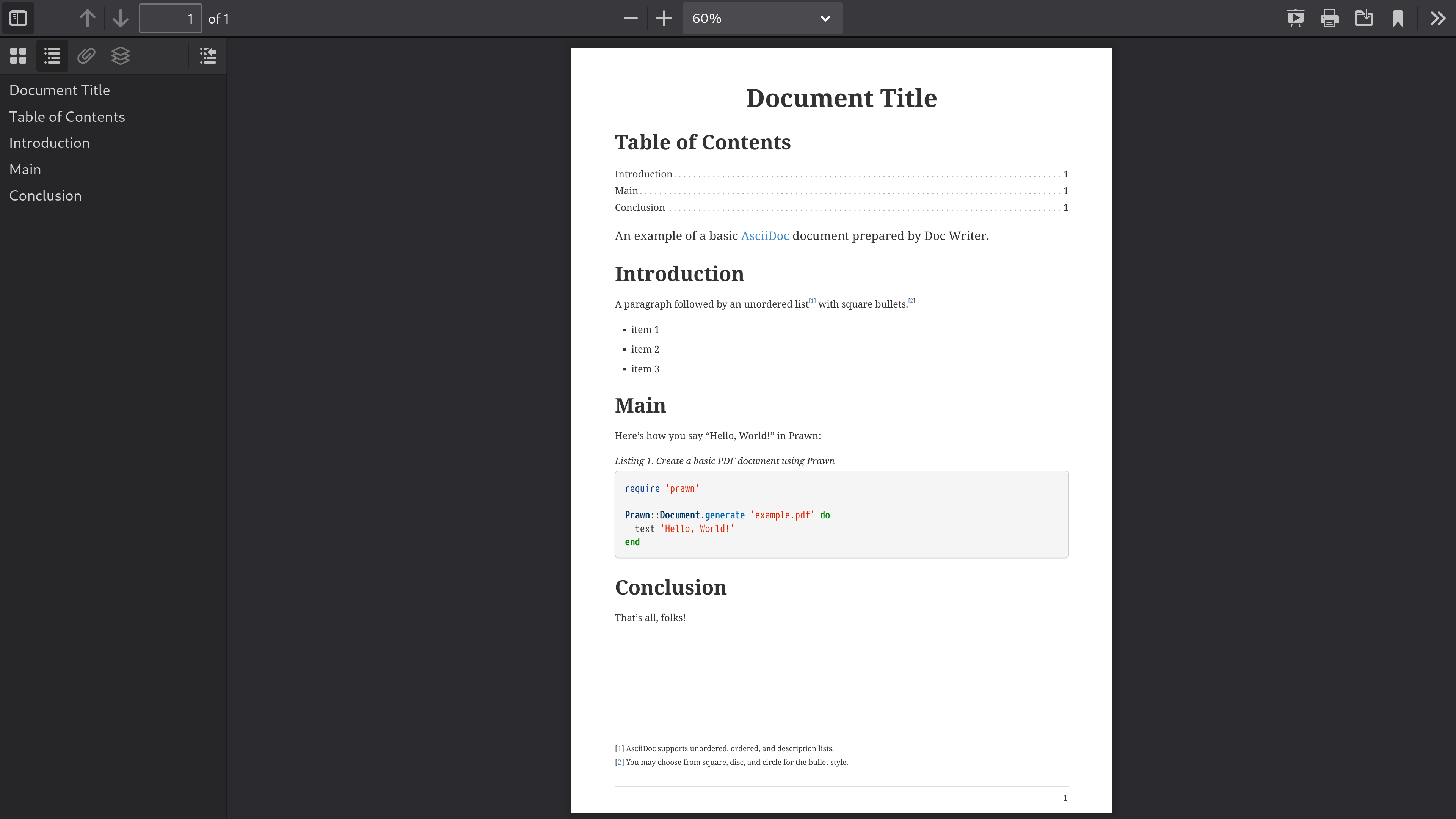The height and width of the screenshot is (819, 1456).
Task: Navigate to next page using down arrow
Action: [120, 18]
